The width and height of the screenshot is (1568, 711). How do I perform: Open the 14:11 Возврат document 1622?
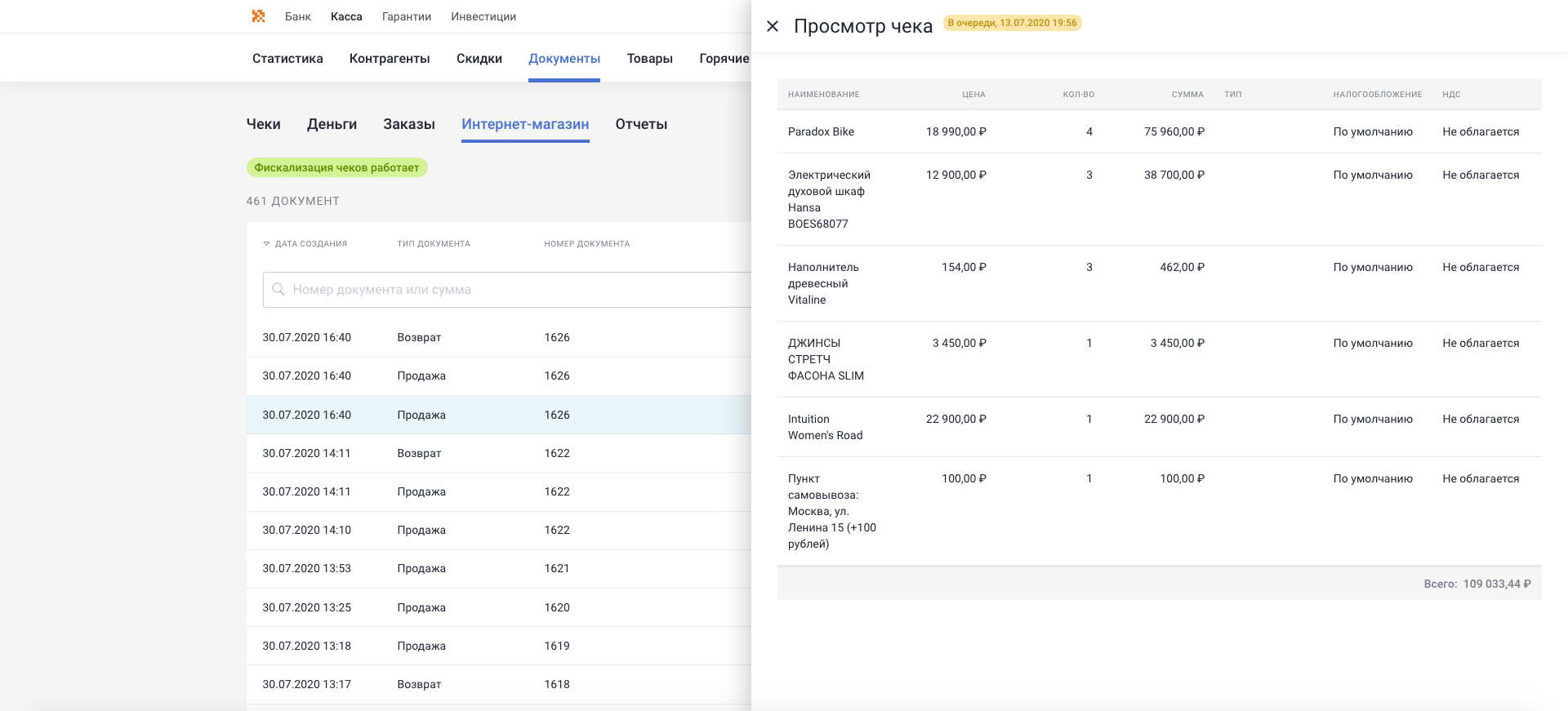pyautogui.click(x=499, y=454)
